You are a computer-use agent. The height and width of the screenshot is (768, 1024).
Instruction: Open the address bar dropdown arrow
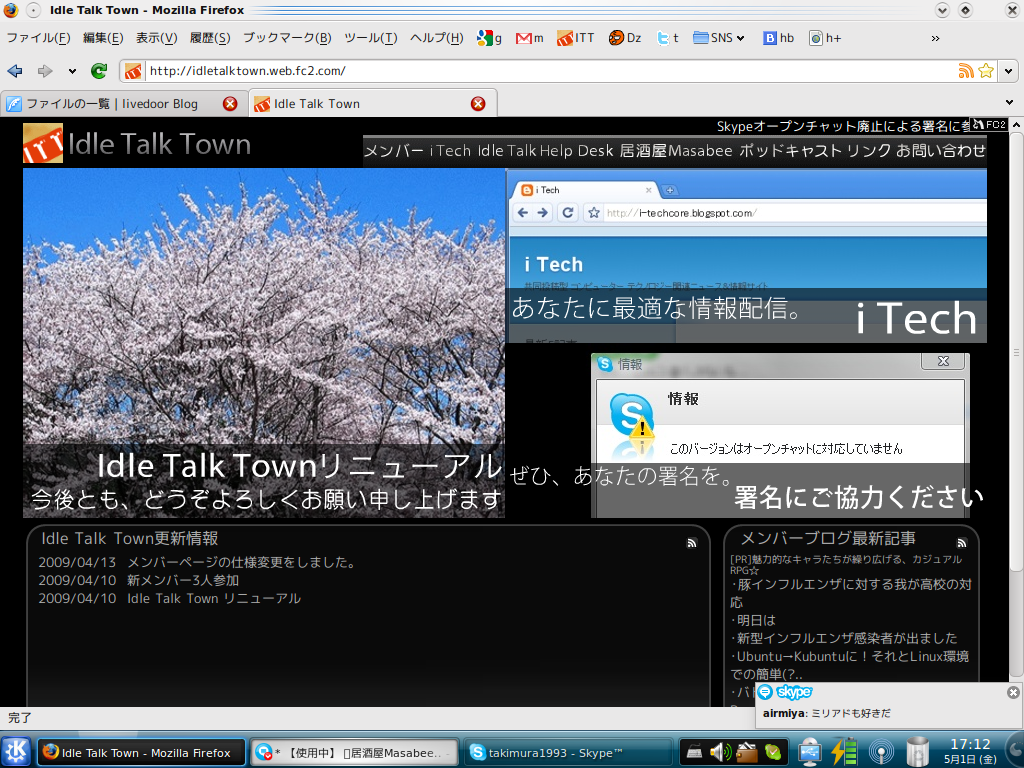[x=1008, y=71]
